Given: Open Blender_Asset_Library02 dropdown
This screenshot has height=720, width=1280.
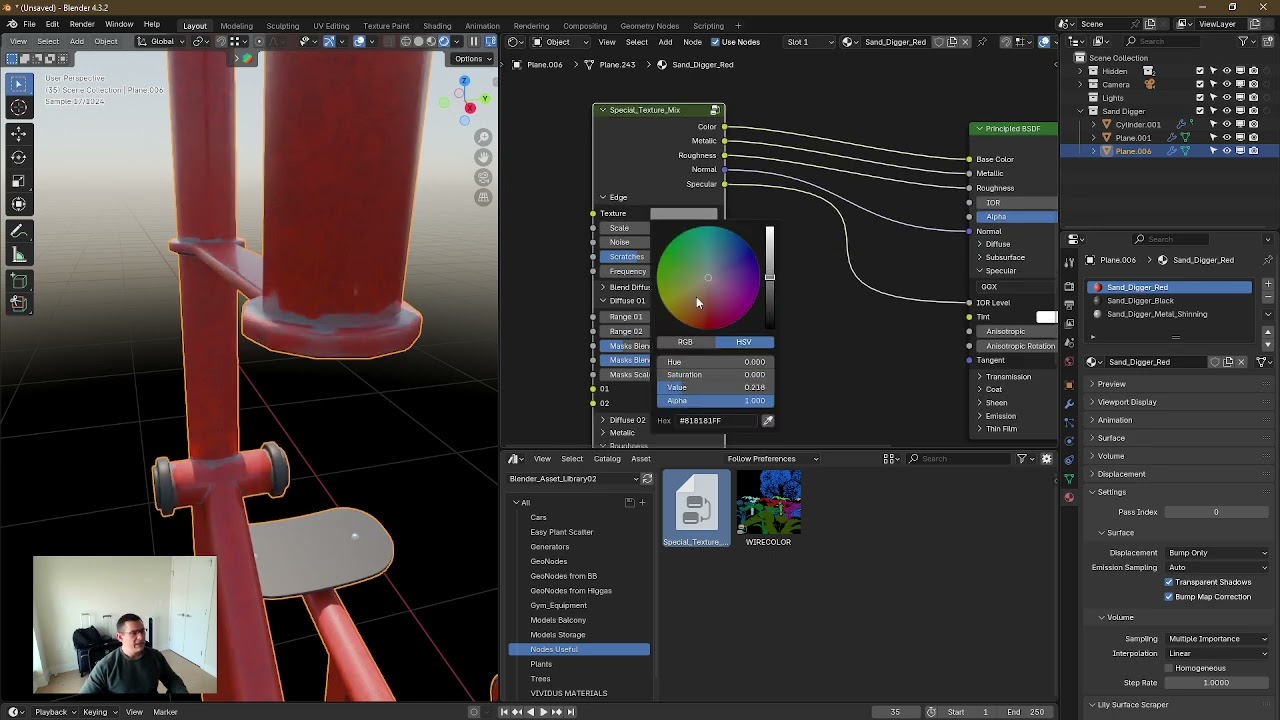Looking at the screenshot, I should point(573,479).
